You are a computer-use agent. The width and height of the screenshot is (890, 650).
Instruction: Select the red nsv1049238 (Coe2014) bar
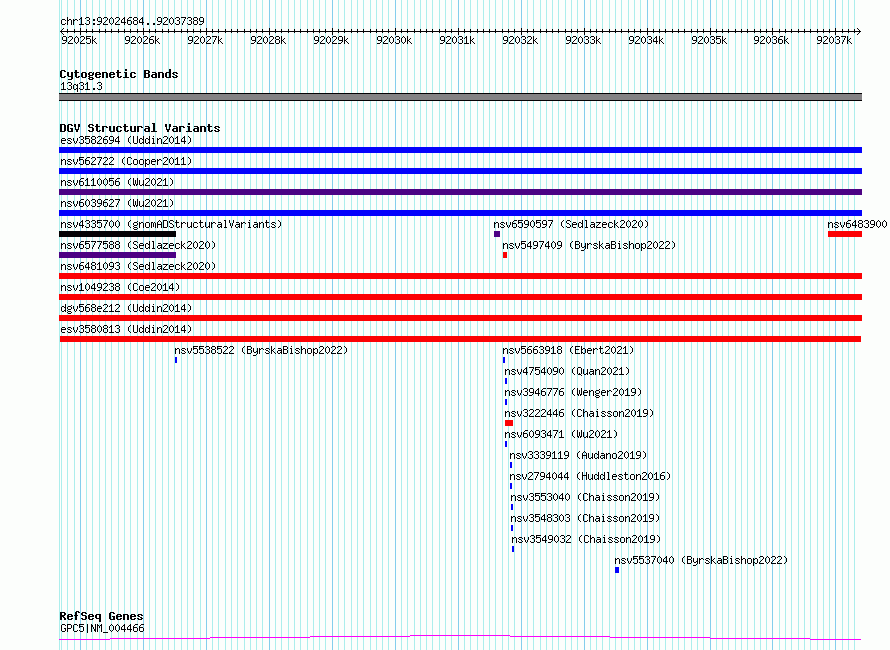(460, 297)
